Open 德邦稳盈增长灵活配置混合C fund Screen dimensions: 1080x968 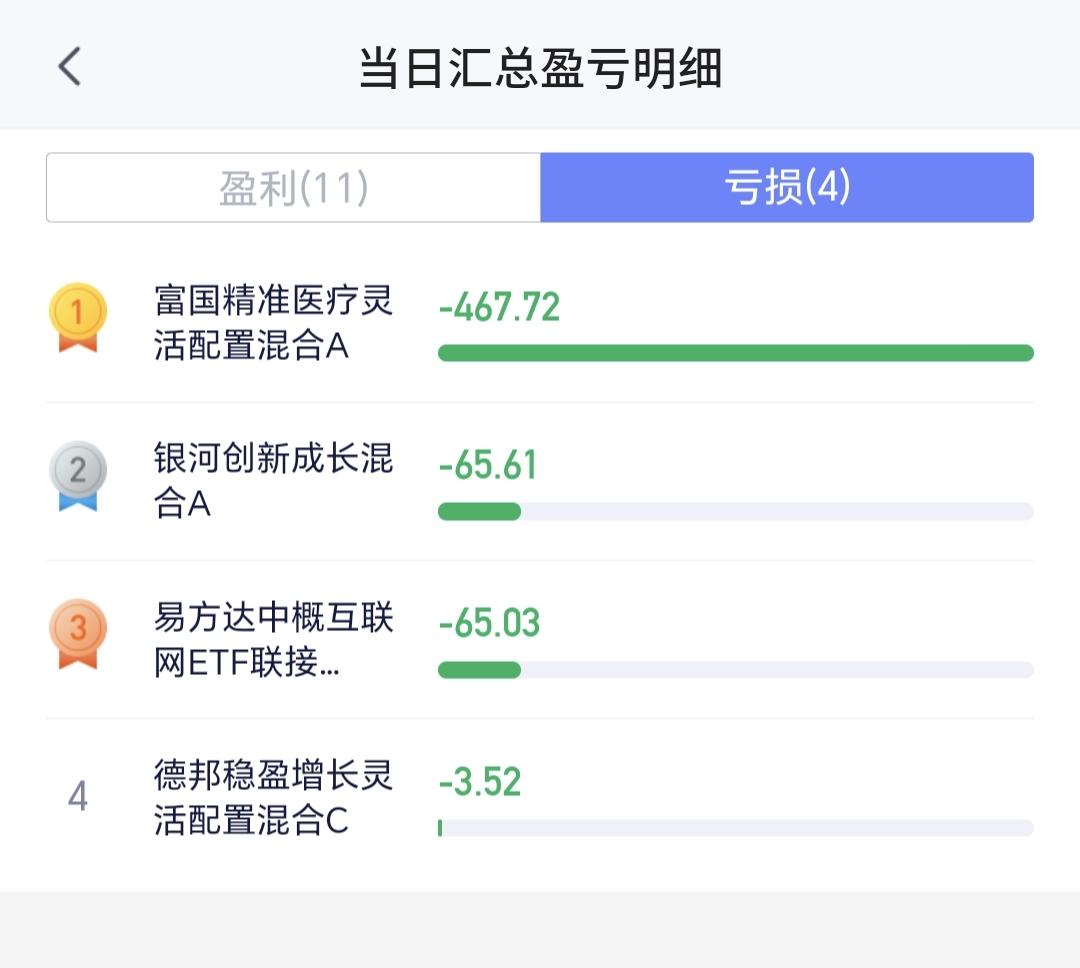[273, 797]
